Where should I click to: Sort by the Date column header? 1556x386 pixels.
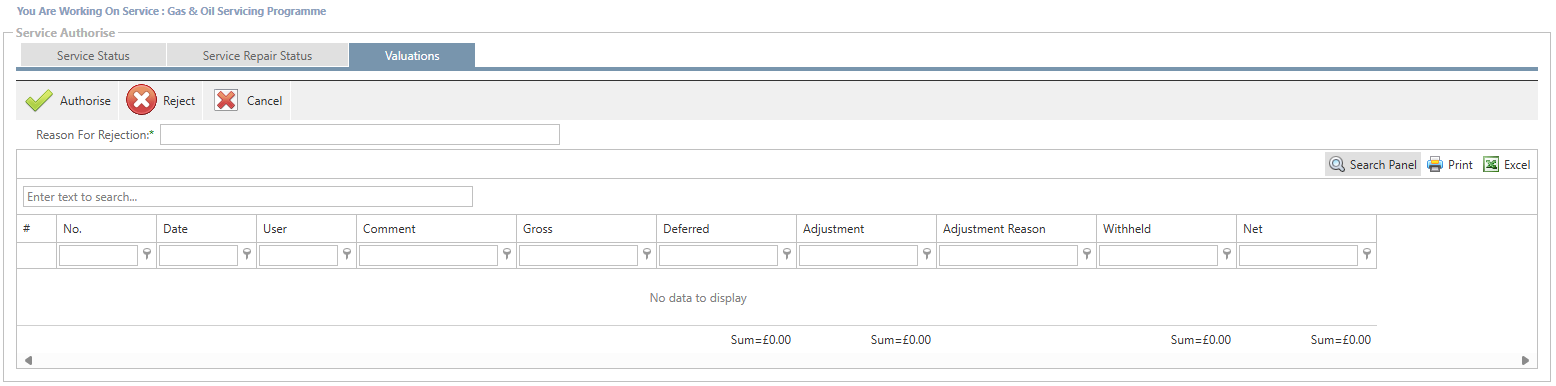206,229
